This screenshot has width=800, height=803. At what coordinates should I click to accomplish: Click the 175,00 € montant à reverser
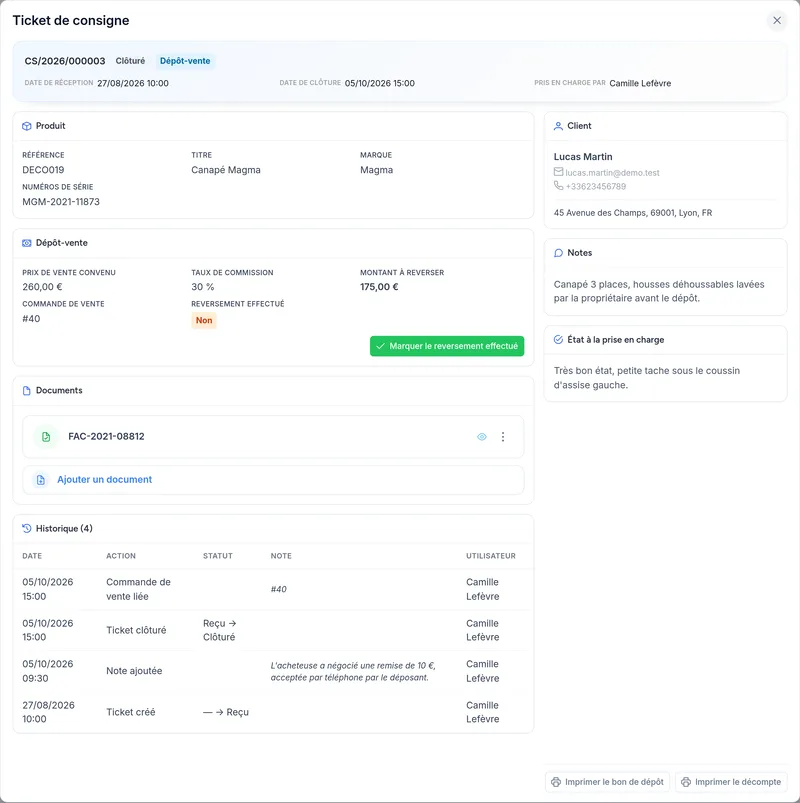379,287
